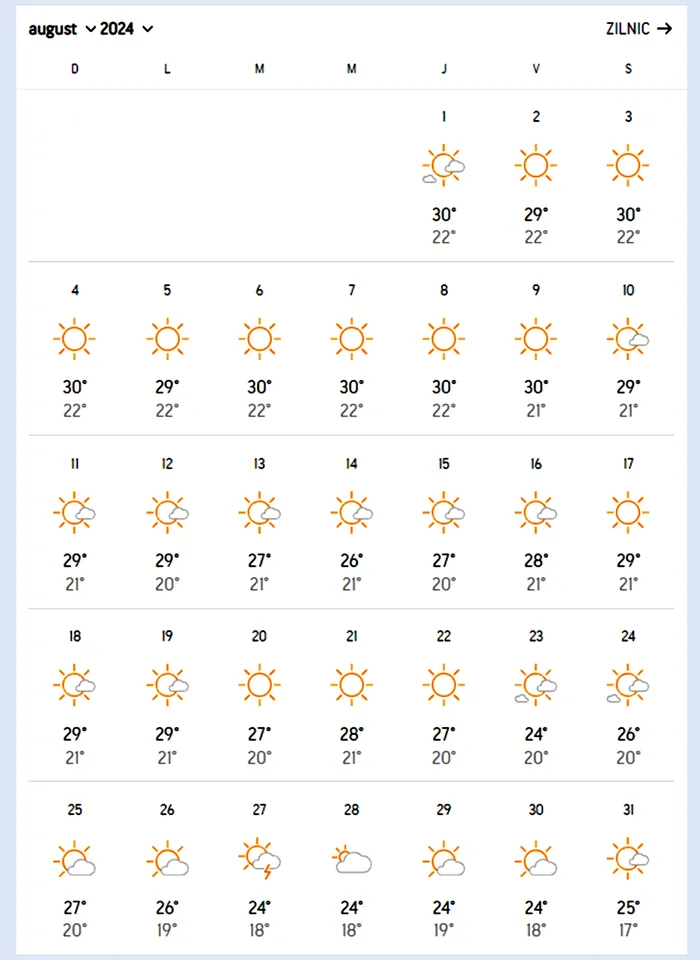Screen dimensions: 700x960
Task: Click the sun-and-cloud icon on August 25
Action: click(x=75, y=858)
